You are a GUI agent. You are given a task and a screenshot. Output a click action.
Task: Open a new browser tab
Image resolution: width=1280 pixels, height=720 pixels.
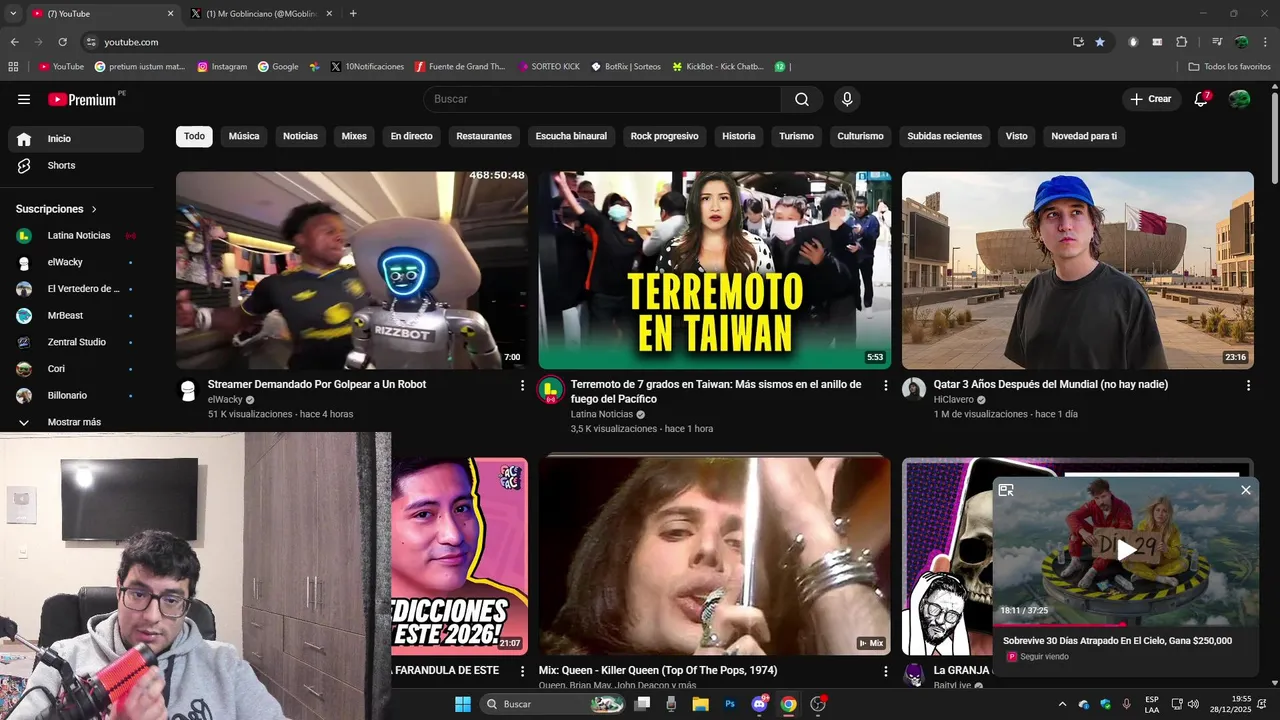353,14
